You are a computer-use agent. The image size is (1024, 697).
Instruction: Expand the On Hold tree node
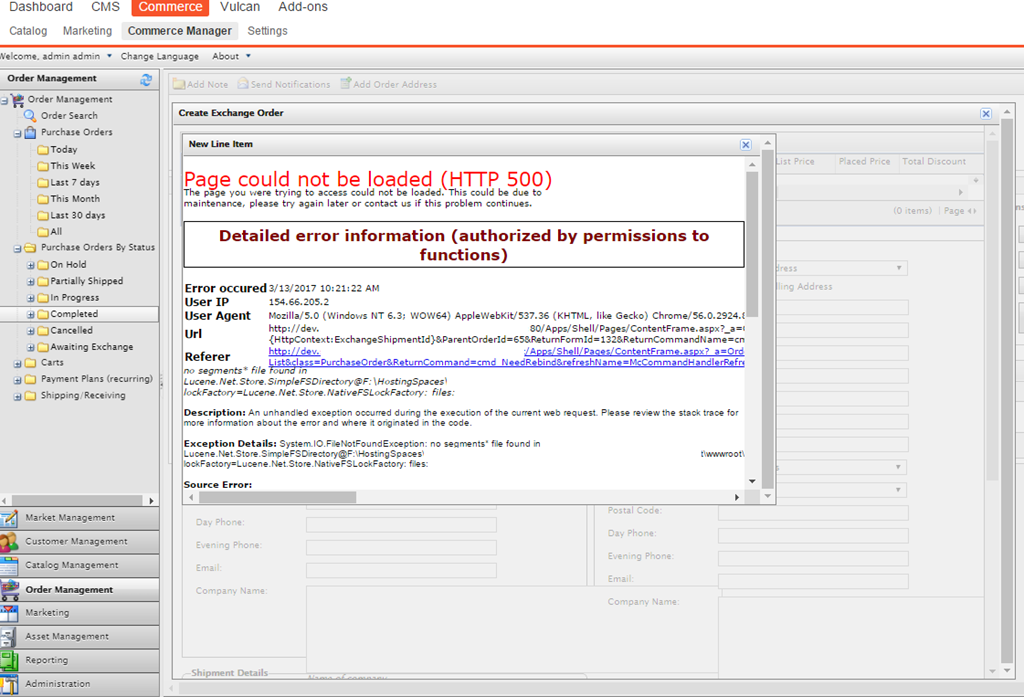pos(30,265)
